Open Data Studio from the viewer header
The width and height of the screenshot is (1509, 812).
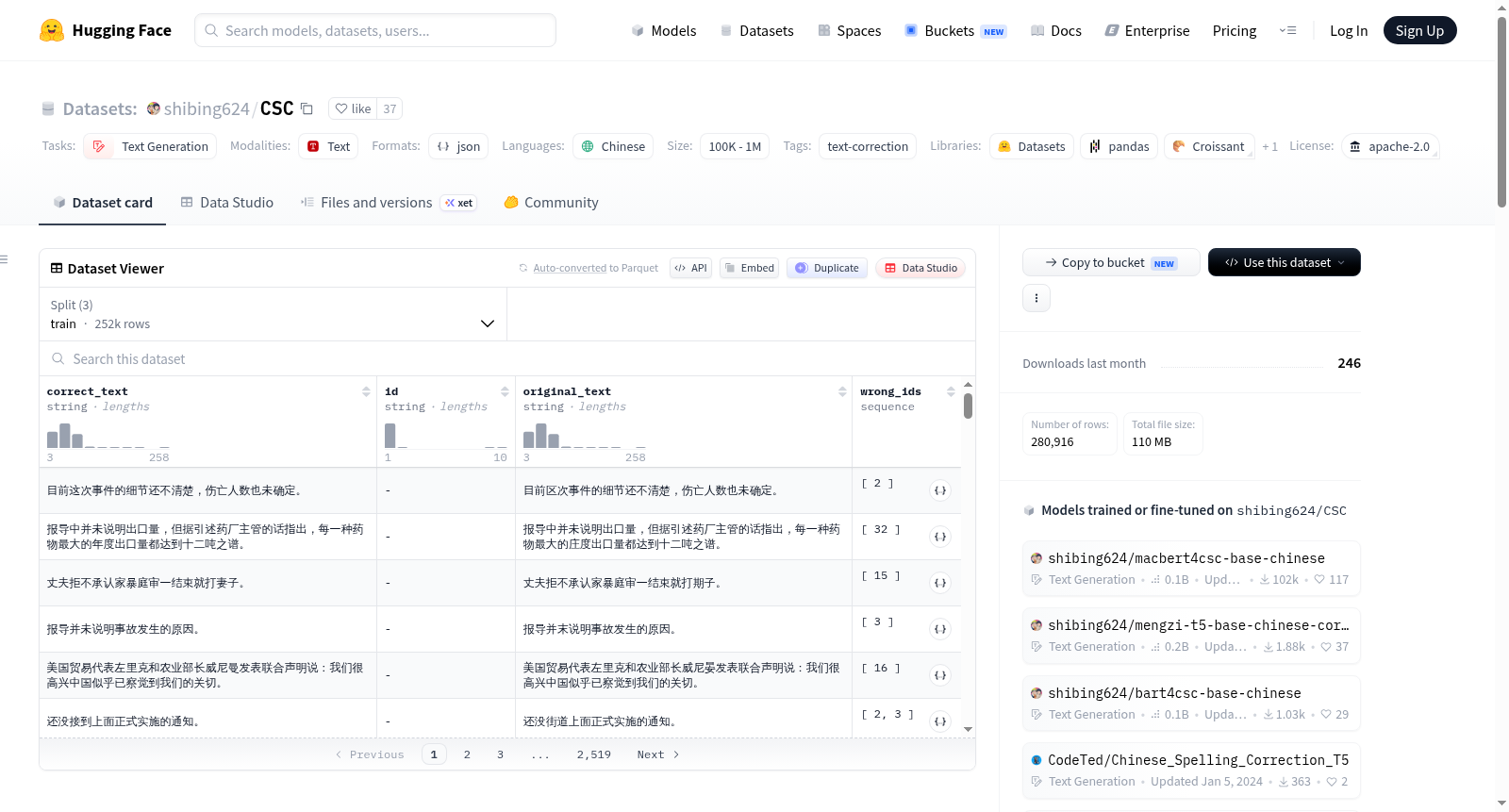(x=920, y=268)
